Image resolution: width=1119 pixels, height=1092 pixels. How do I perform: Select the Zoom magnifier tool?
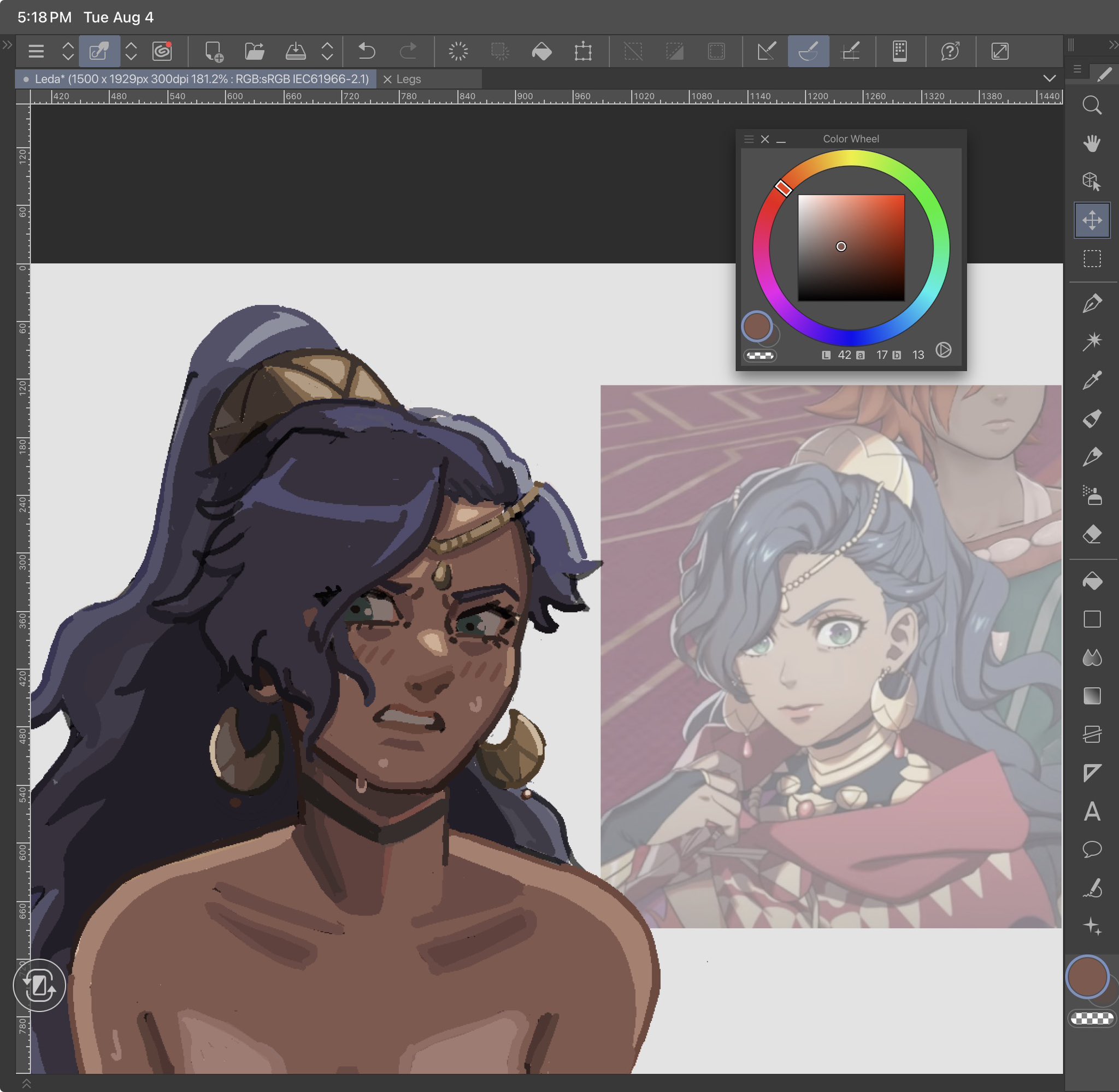point(1092,105)
